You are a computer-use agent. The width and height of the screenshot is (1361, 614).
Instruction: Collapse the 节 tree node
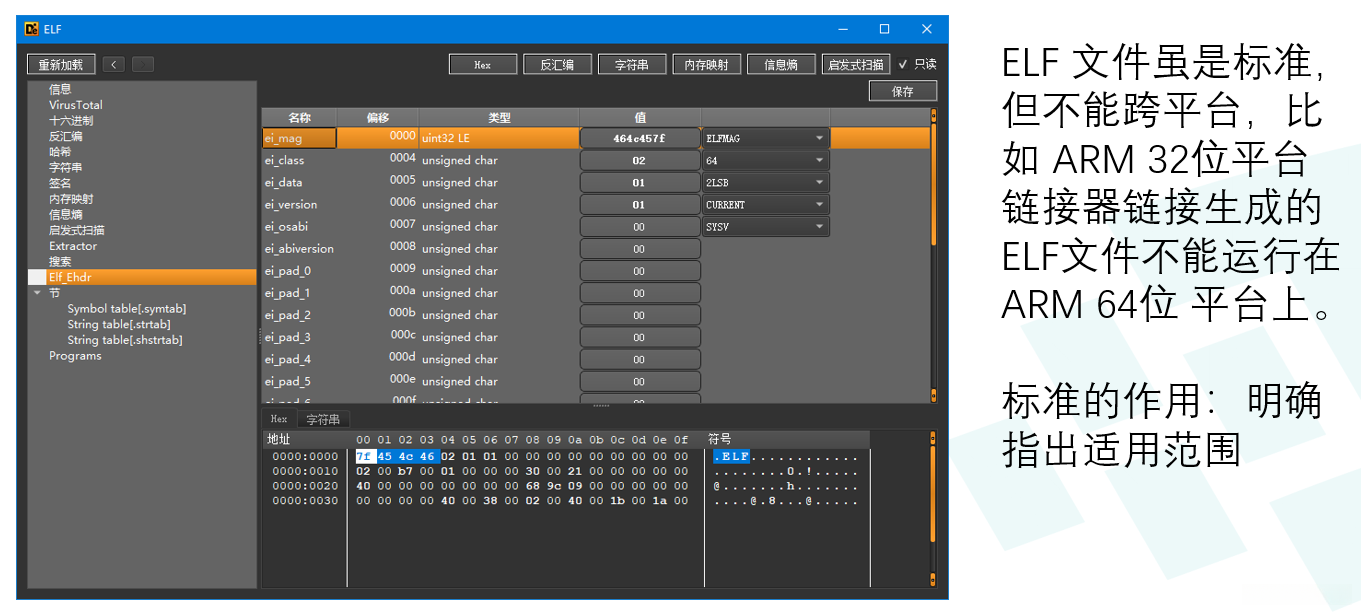(38, 293)
